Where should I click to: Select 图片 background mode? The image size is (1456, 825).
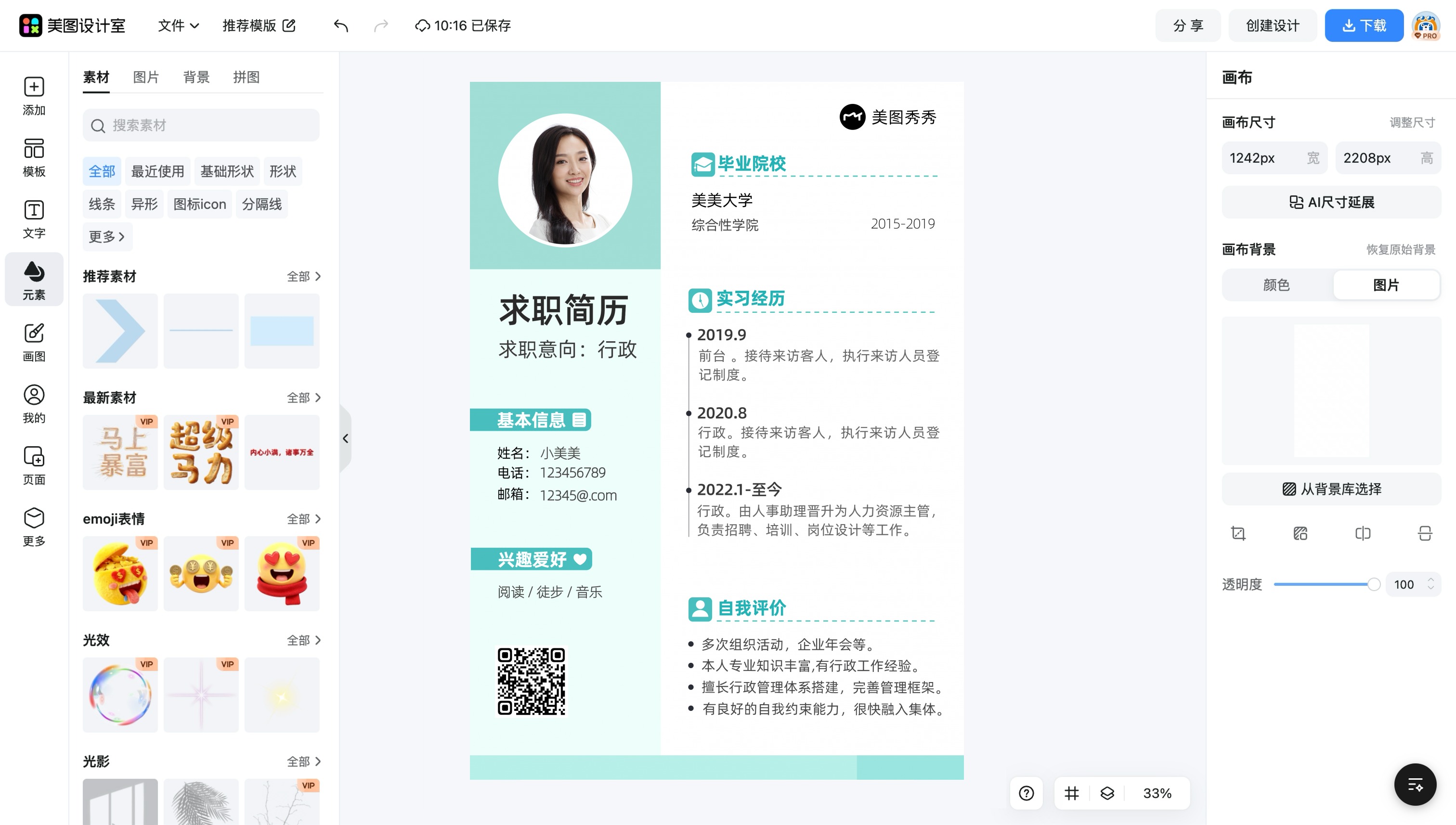pos(1386,285)
